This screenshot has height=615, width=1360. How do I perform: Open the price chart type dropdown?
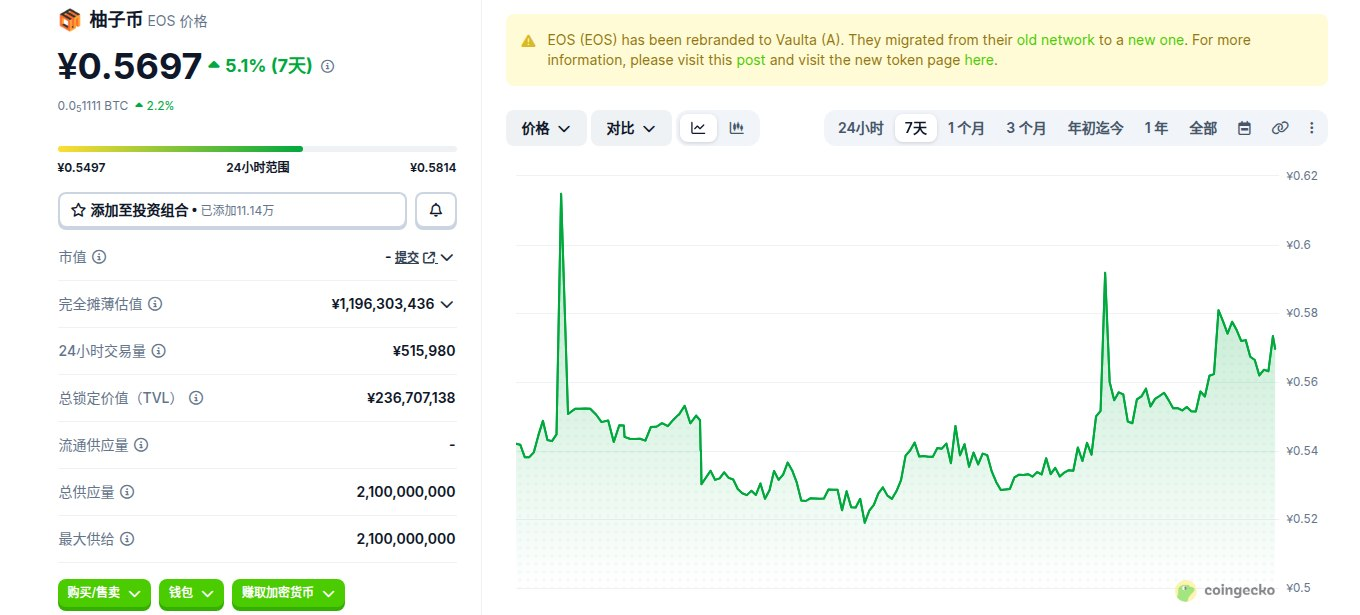pos(546,128)
